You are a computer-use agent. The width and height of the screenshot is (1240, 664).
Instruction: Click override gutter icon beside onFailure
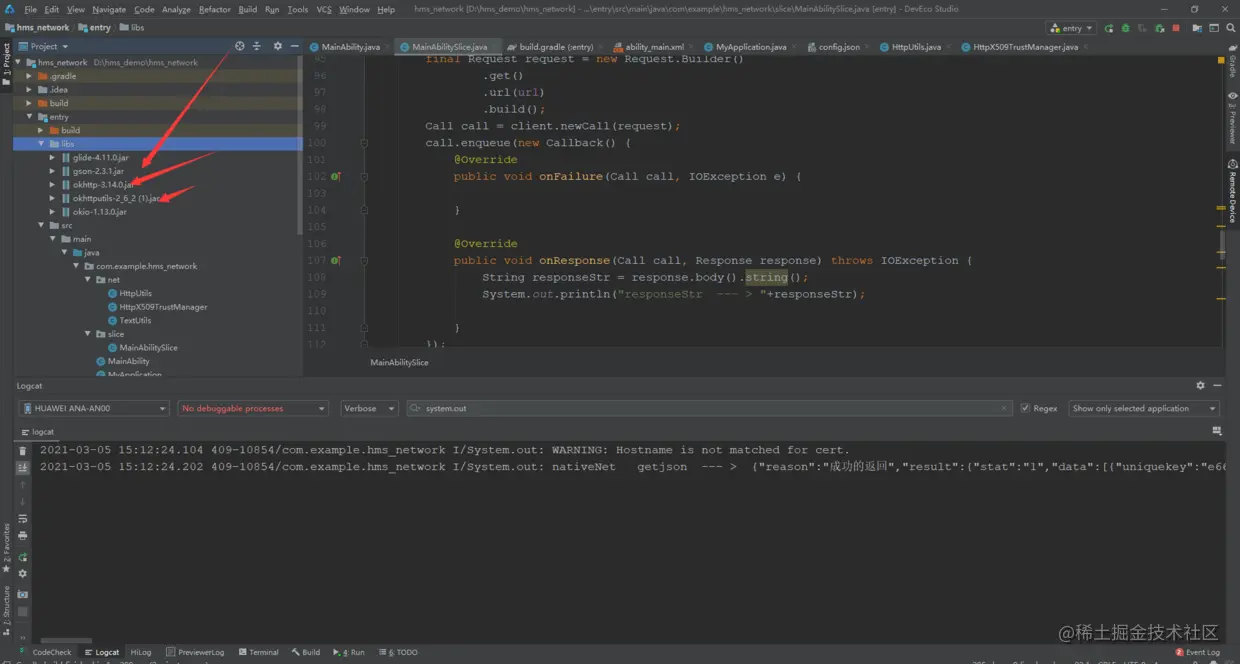point(336,177)
